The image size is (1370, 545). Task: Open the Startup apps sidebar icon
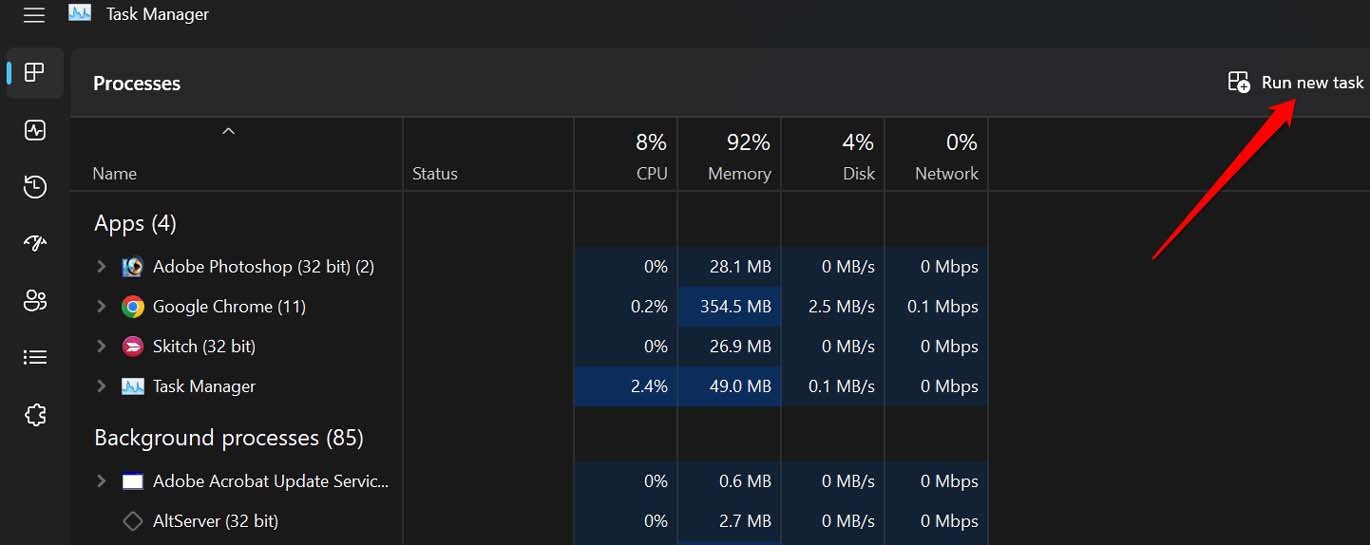tap(35, 243)
